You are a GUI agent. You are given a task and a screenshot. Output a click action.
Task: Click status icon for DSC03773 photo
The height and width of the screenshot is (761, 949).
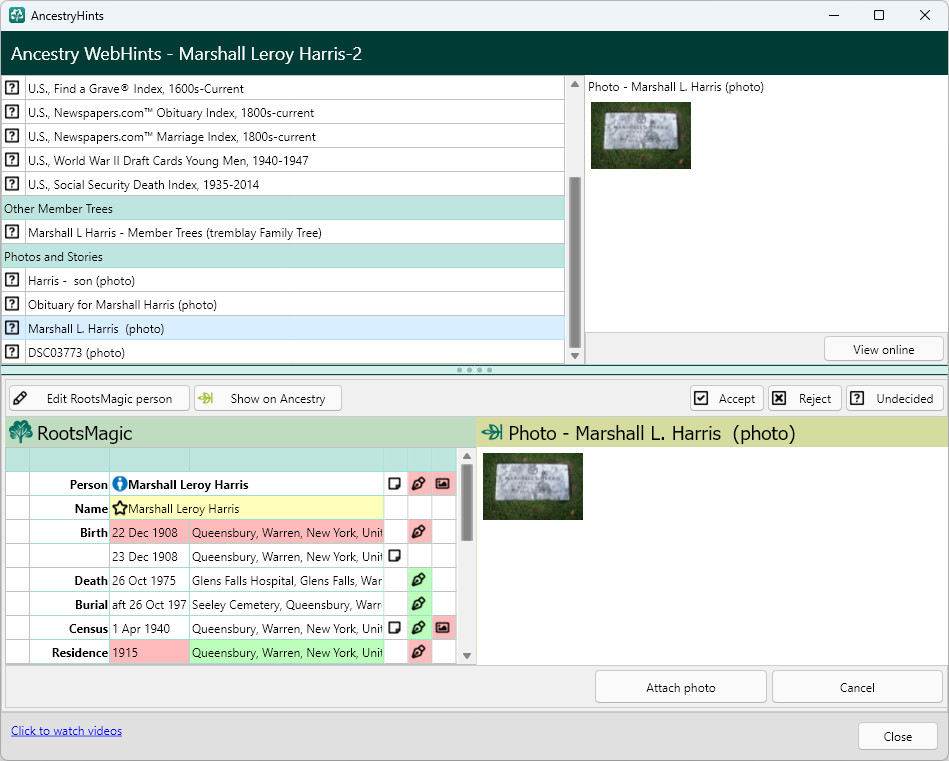[12, 352]
